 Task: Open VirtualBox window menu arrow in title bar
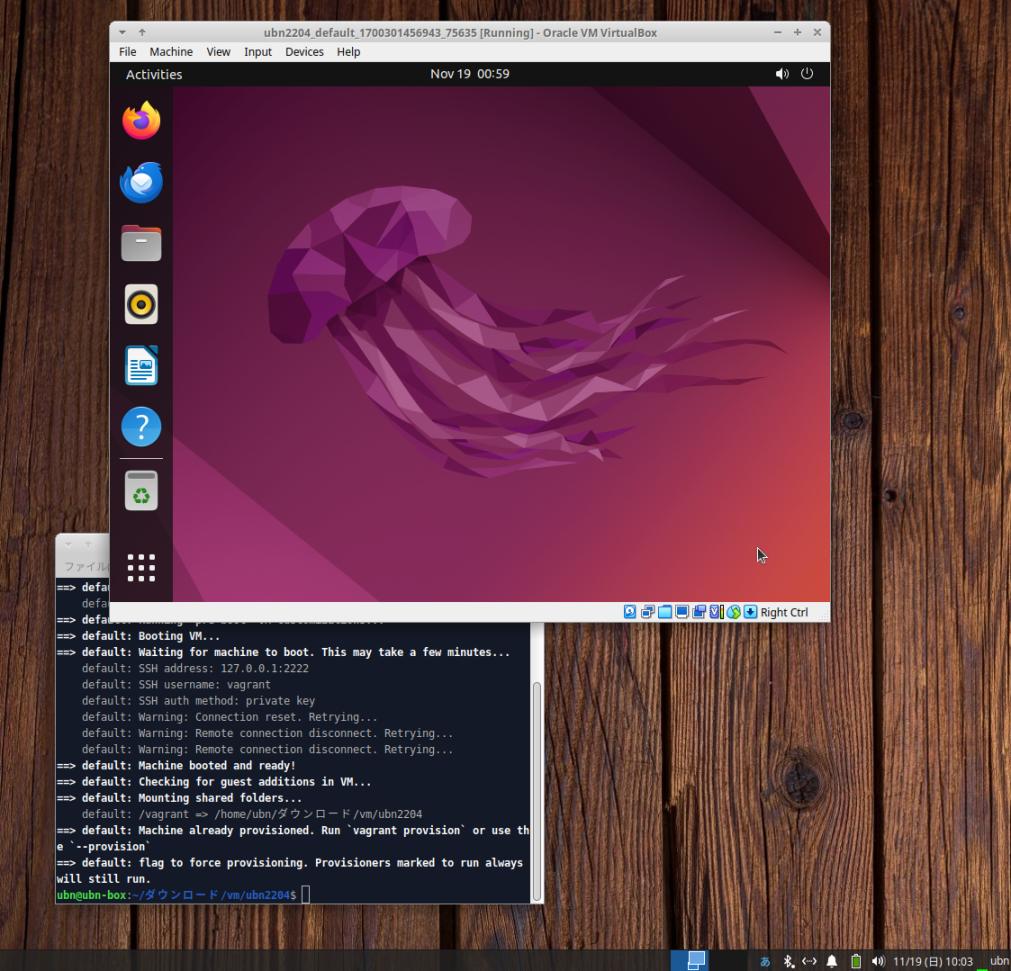[x=122, y=32]
